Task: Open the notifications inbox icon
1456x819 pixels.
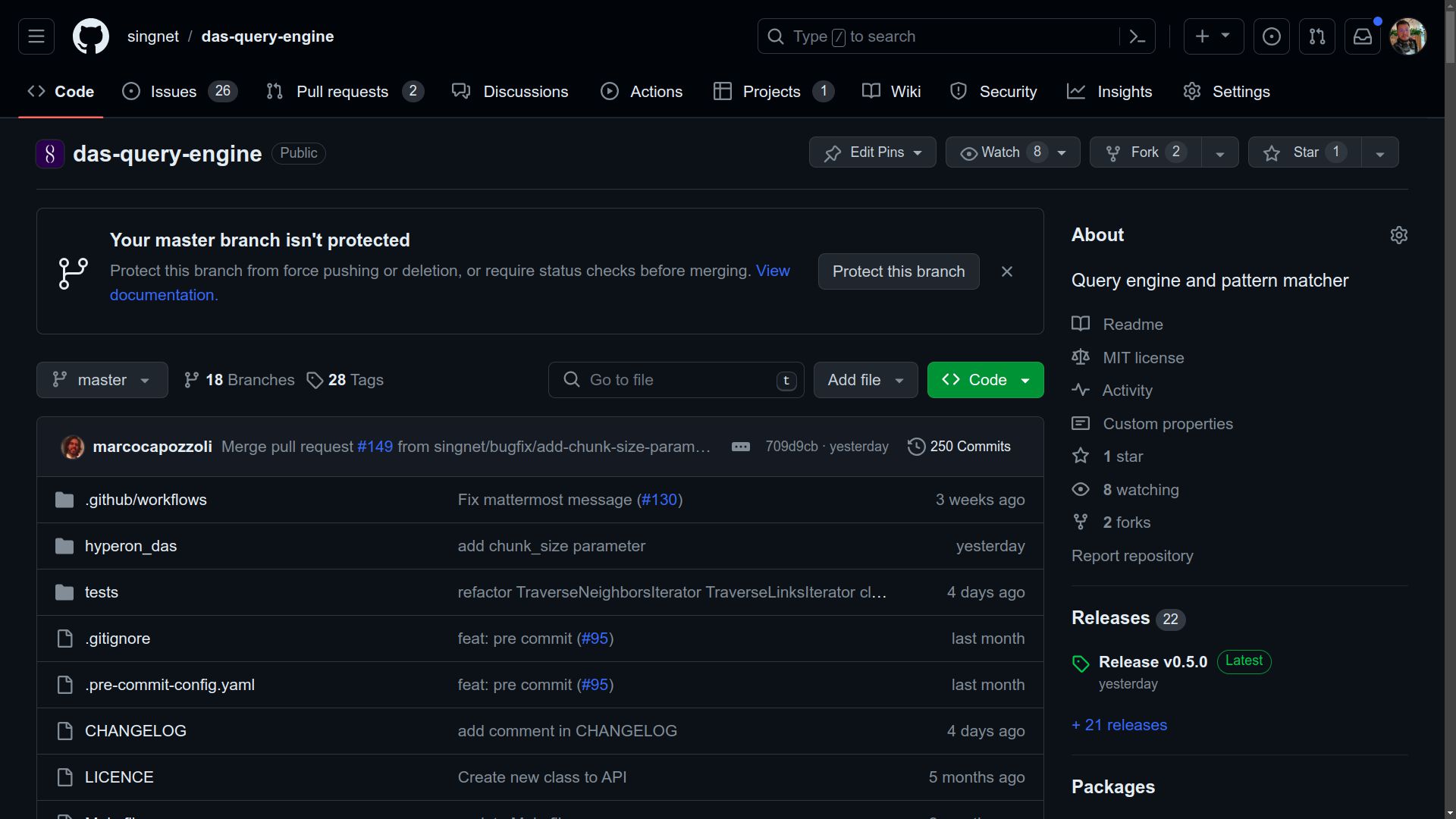Action: pyautogui.click(x=1363, y=36)
